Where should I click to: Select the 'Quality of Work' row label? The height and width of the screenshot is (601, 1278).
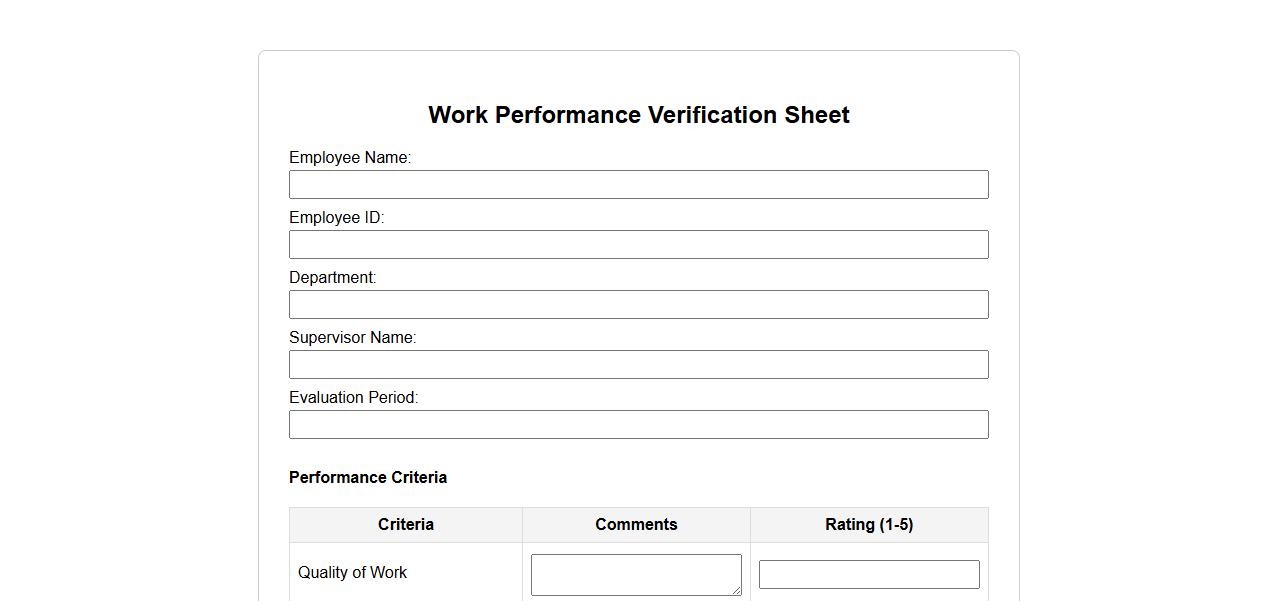click(x=352, y=573)
